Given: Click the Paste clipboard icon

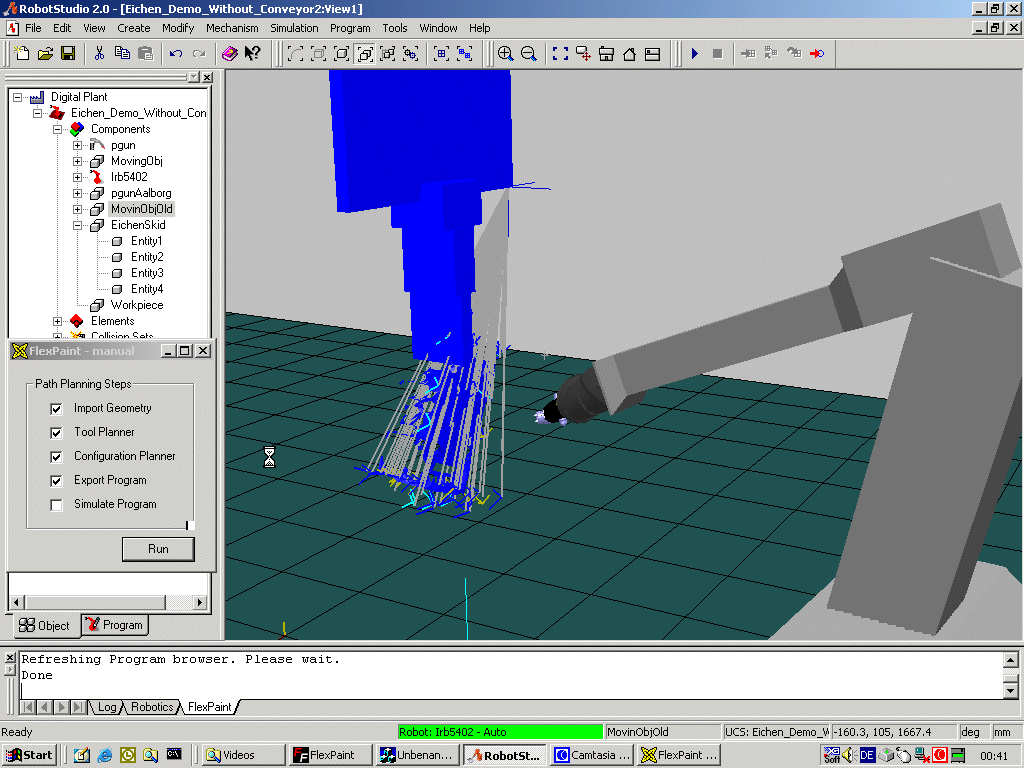Looking at the screenshot, I should pos(145,54).
